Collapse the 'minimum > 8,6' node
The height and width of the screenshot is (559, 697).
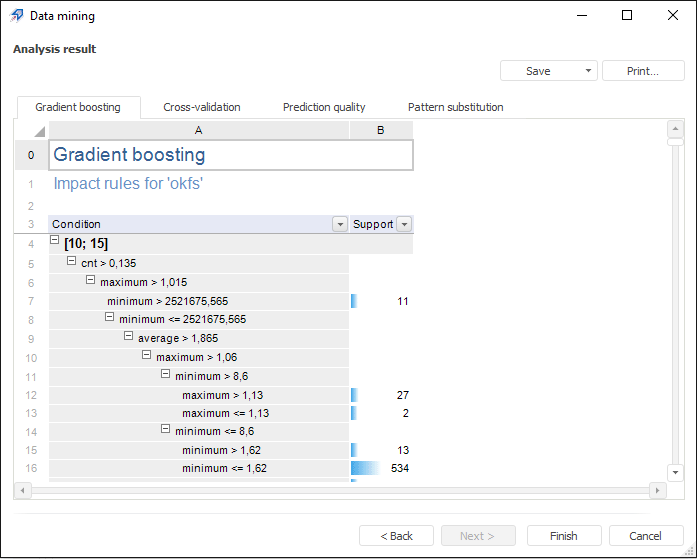tap(165, 374)
